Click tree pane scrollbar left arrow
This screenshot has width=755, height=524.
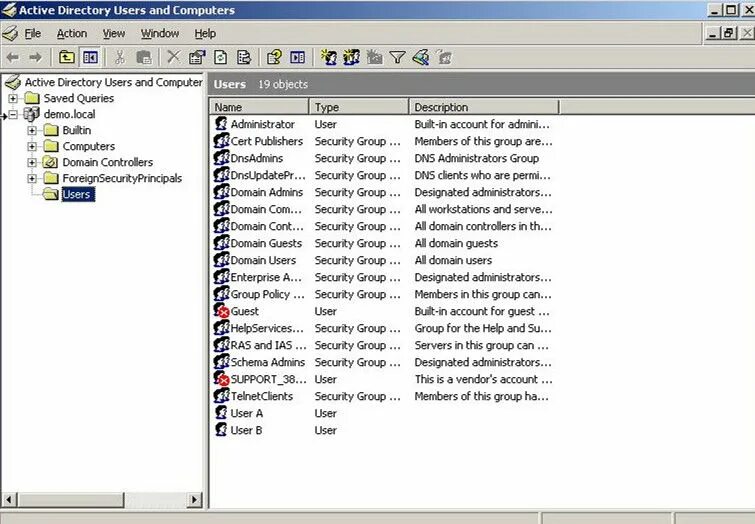9,499
